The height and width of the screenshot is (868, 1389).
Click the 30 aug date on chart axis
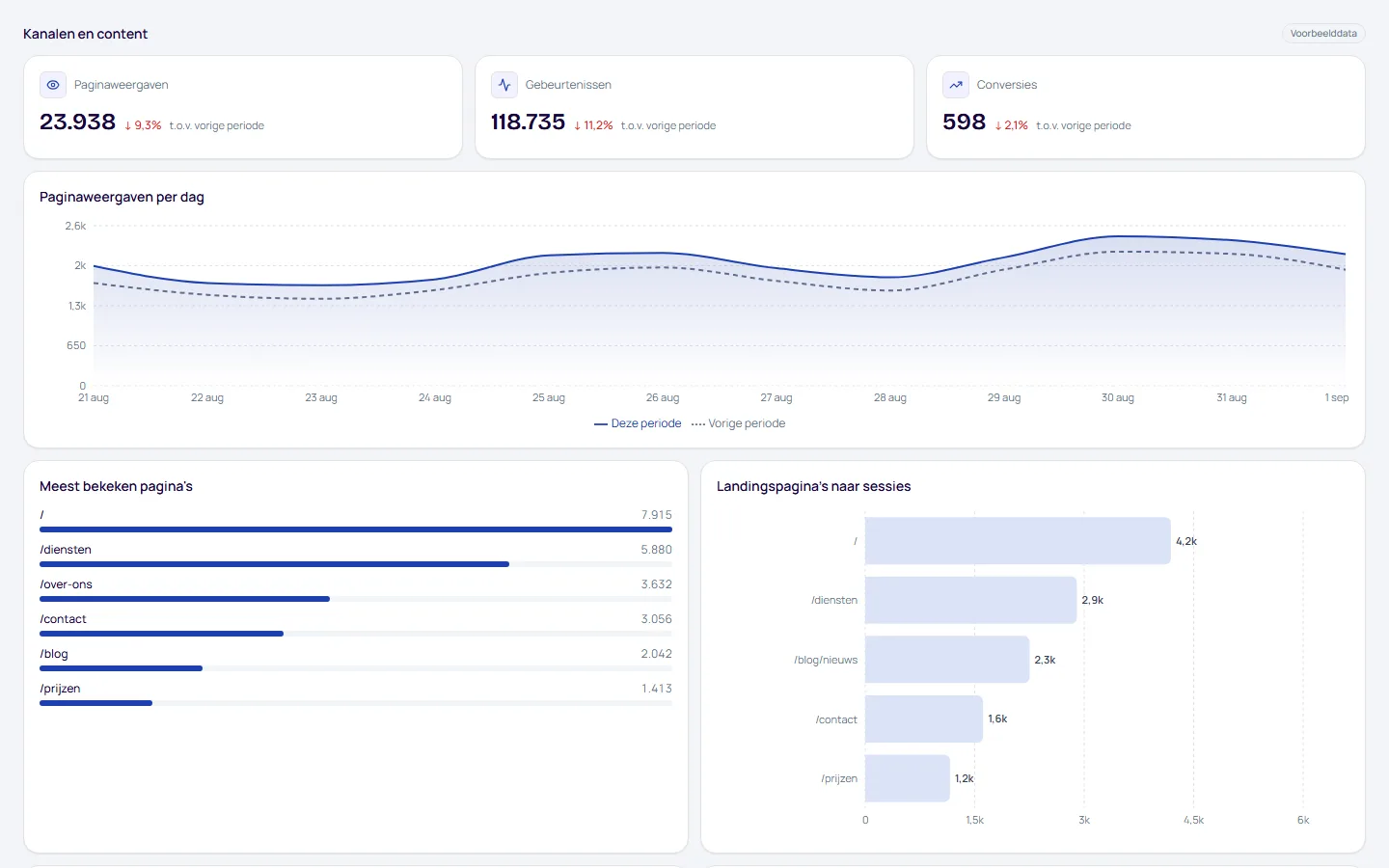[x=1118, y=397]
